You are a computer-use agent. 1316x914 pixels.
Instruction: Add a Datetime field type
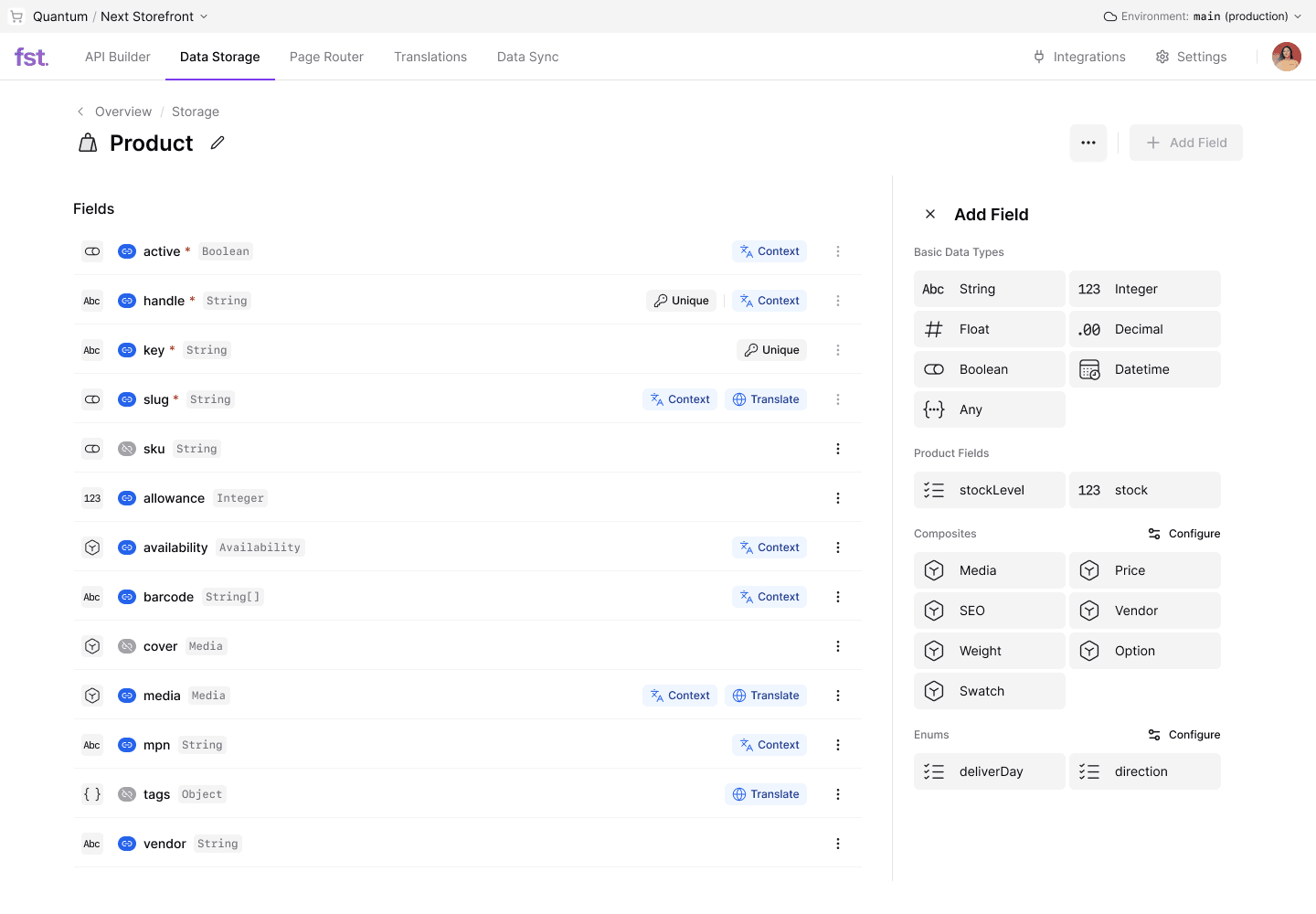(1144, 369)
